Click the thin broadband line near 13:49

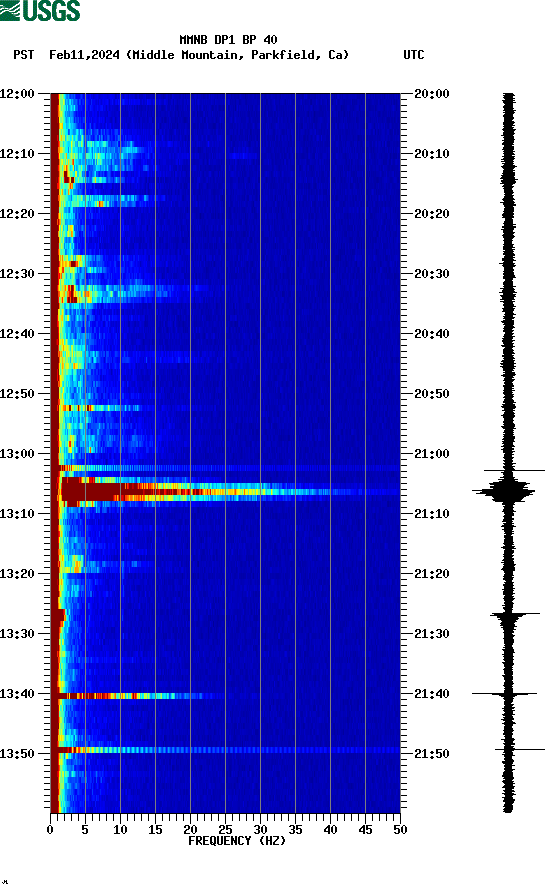tap(228, 750)
